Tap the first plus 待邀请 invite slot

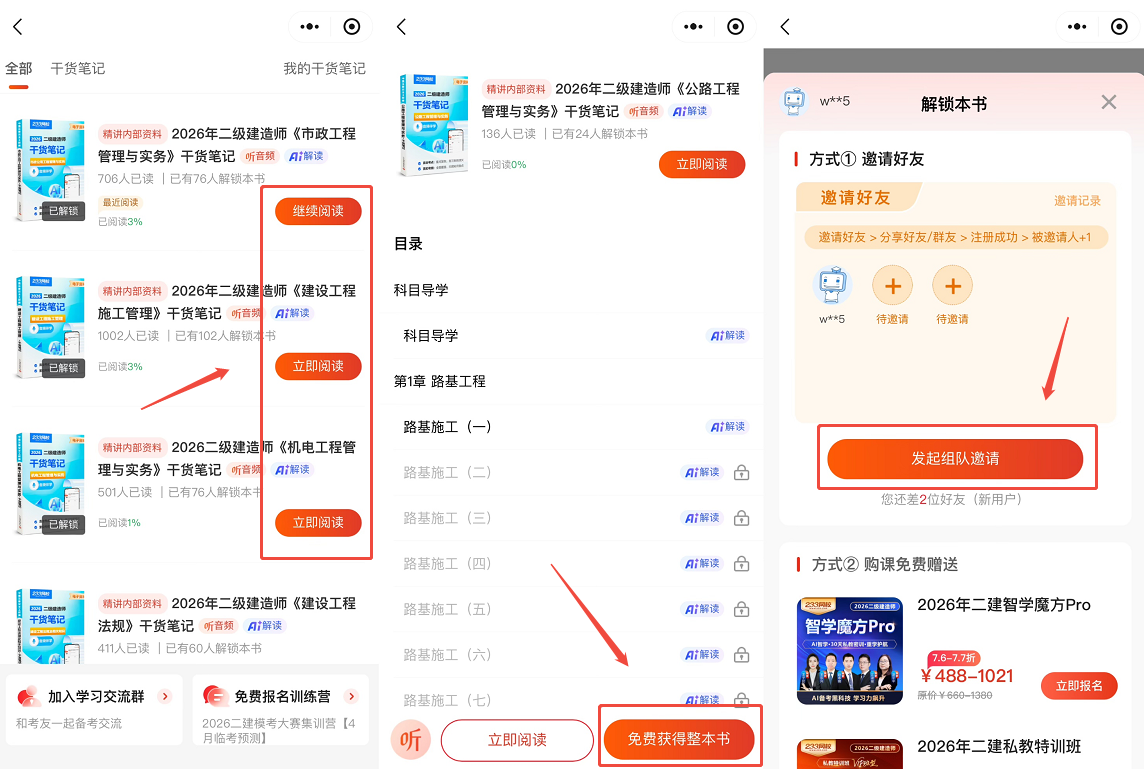892,287
